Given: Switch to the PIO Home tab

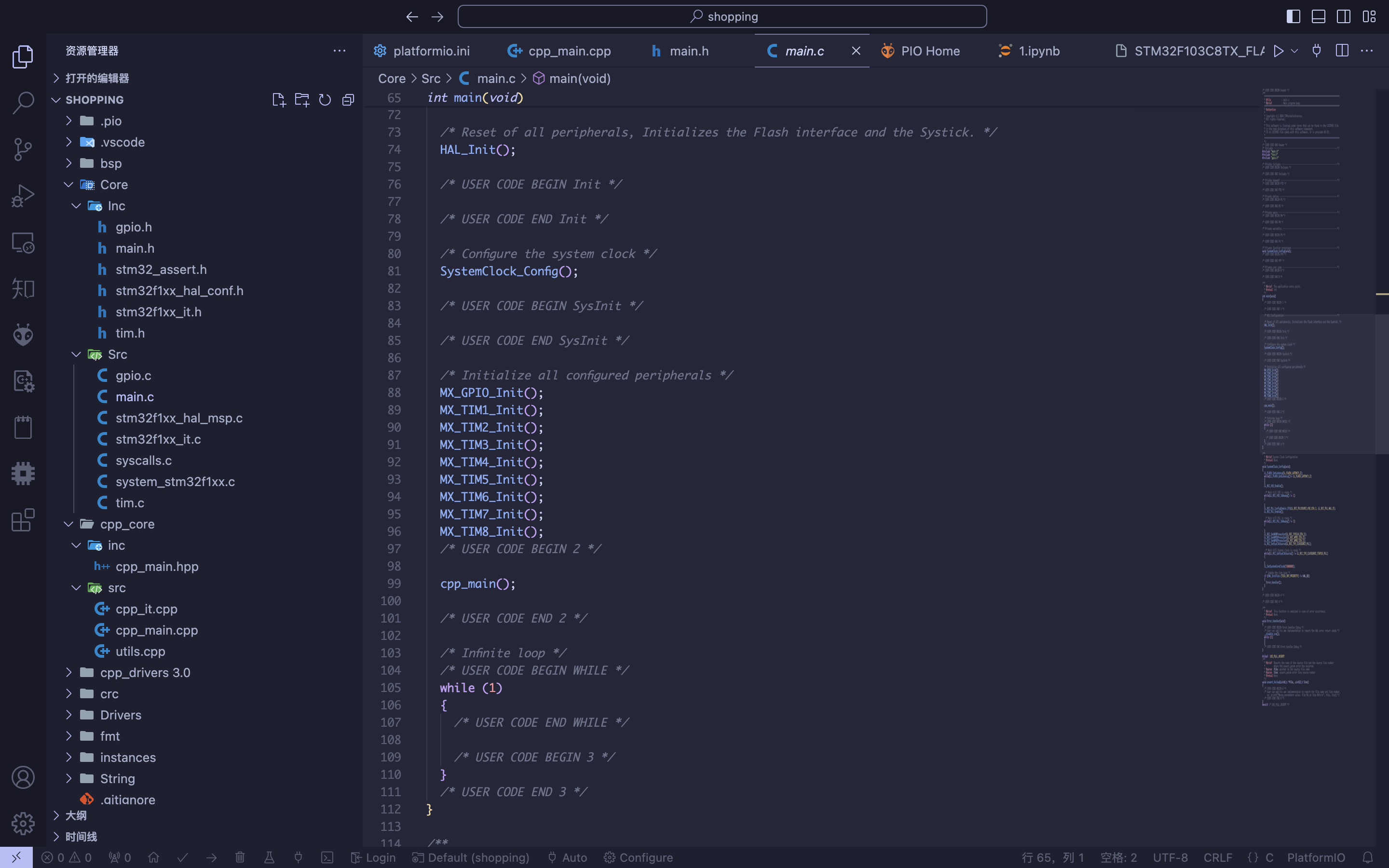Looking at the screenshot, I should click(x=920, y=51).
